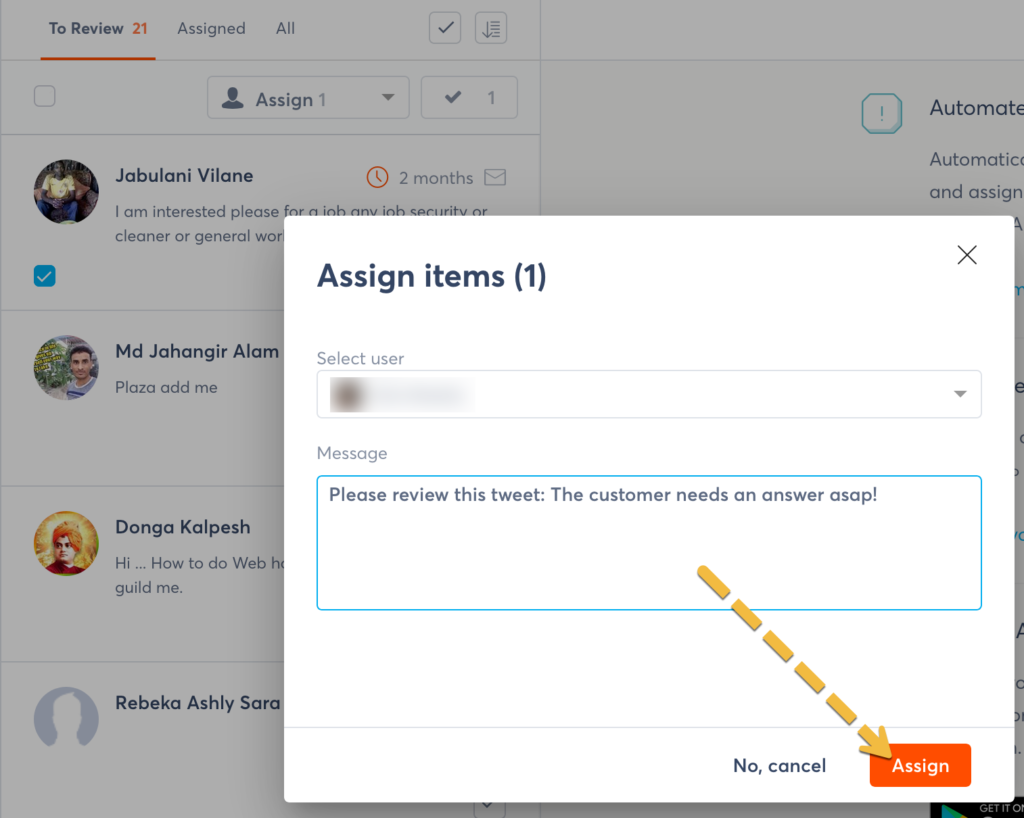Click the envelope icon beside 2 months
This screenshot has width=1024, height=818.
pos(494,177)
